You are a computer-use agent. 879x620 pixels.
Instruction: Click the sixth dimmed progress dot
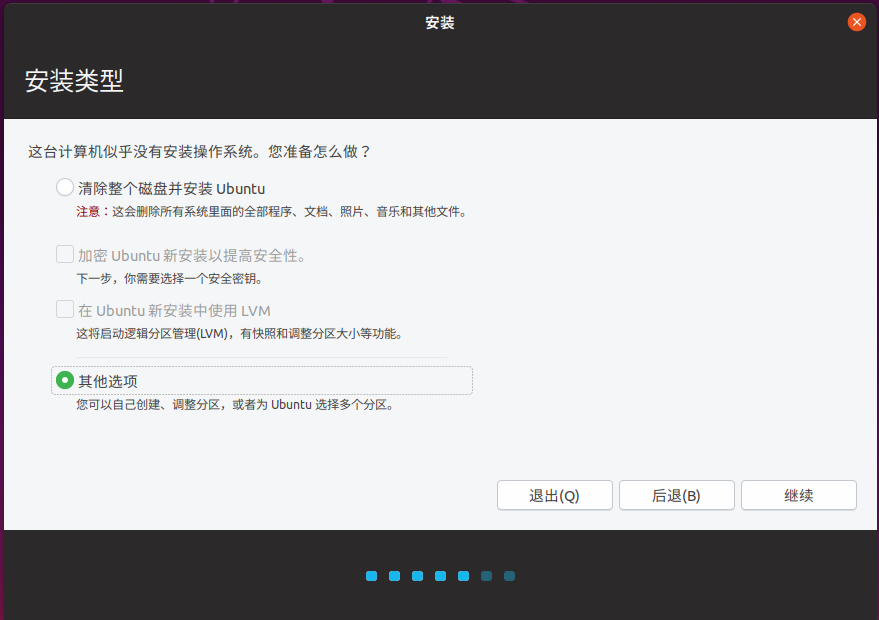486,576
